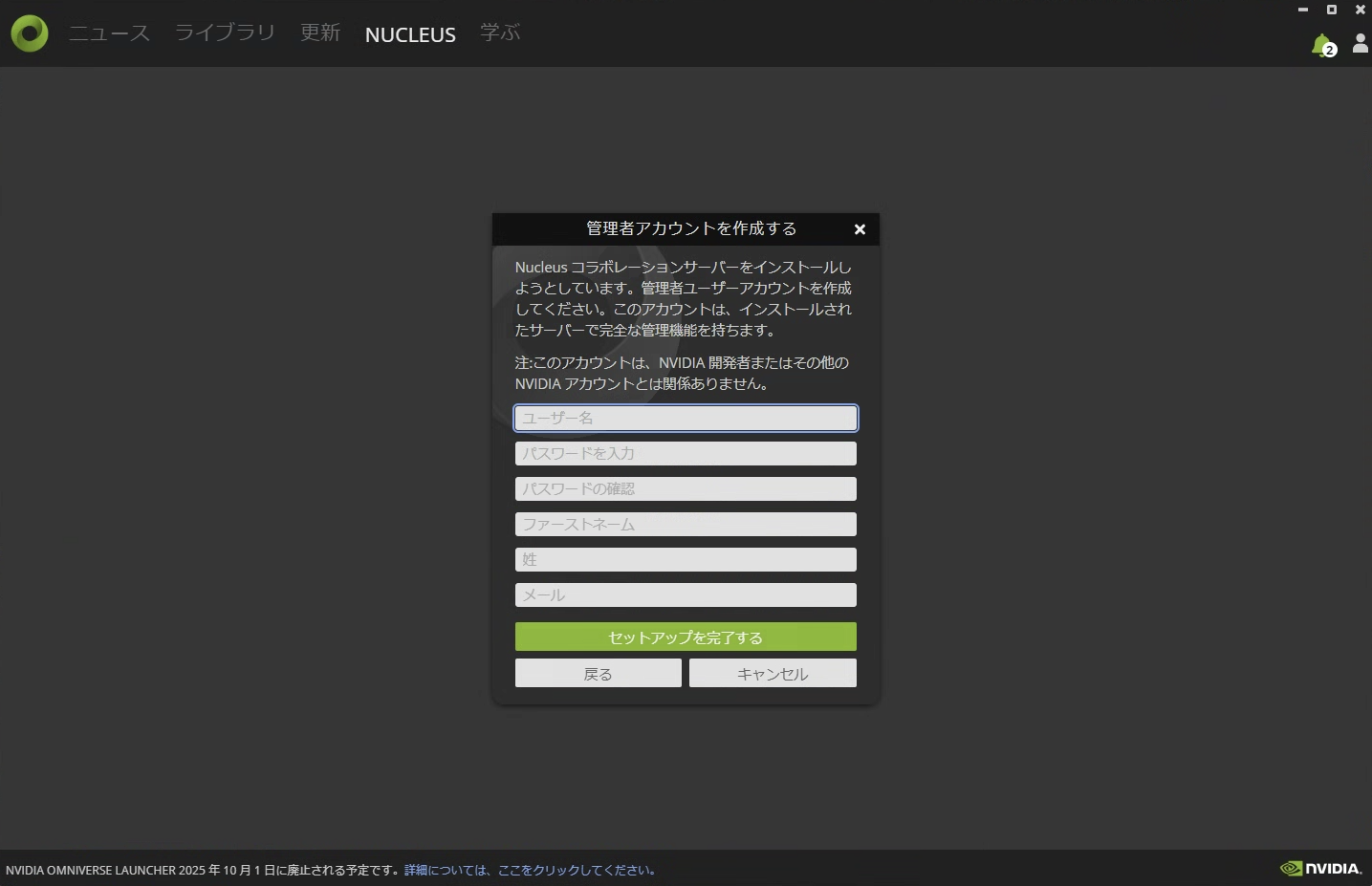Switch to the ライブラリ tab
1372x886 pixels.
[225, 33]
